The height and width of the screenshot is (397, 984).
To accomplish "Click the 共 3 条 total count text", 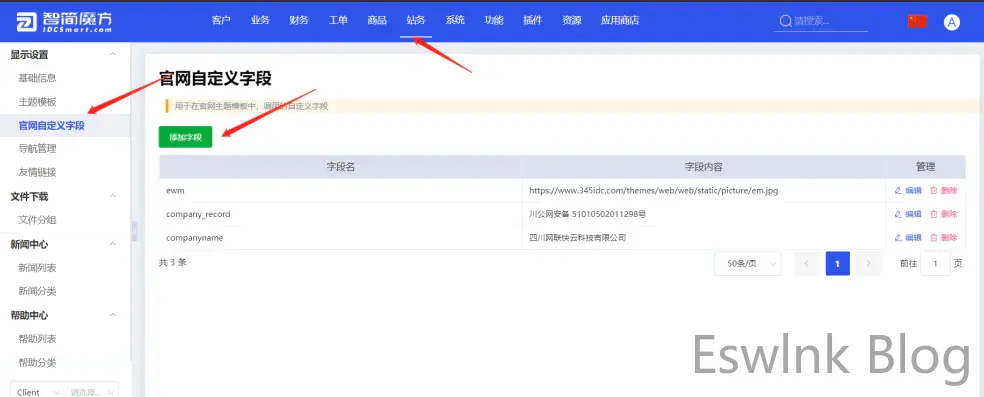I will point(173,262).
